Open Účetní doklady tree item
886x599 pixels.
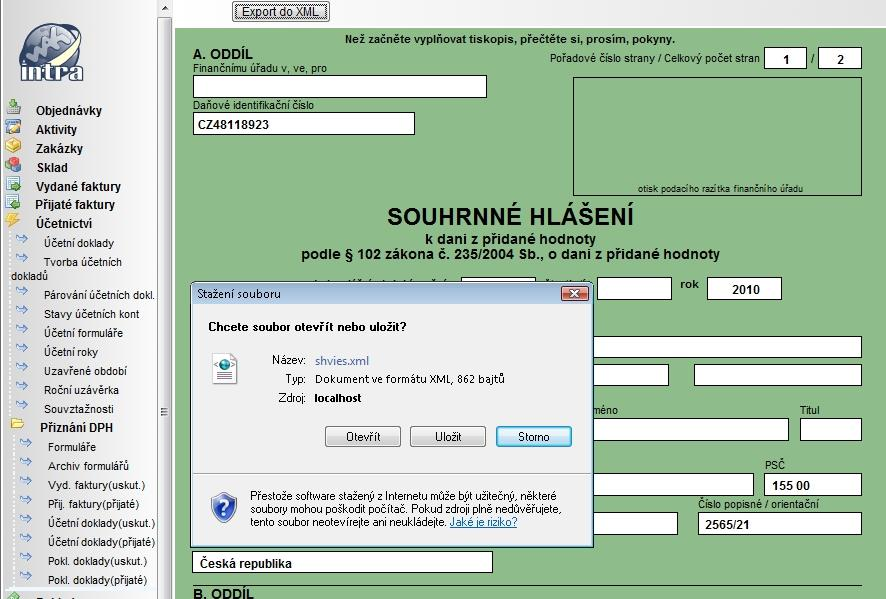coord(78,243)
